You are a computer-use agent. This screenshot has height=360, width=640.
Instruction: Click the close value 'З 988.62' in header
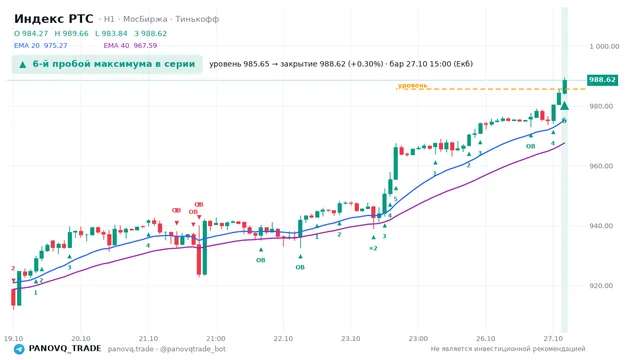tap(151, 33)
